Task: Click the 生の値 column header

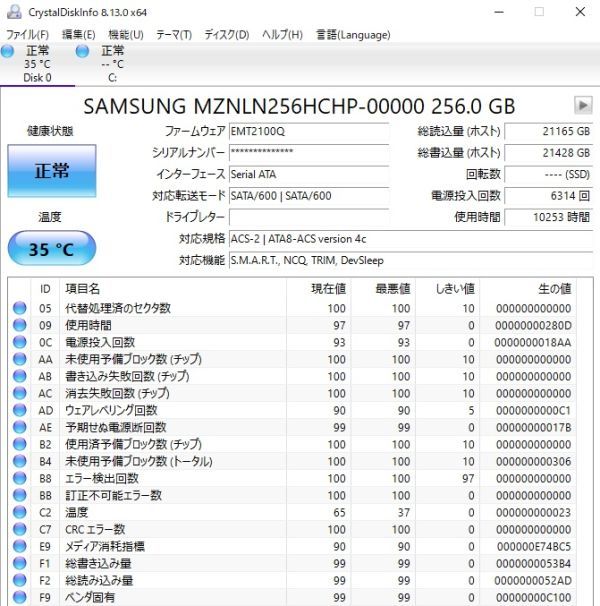Action: pos(528,289)
